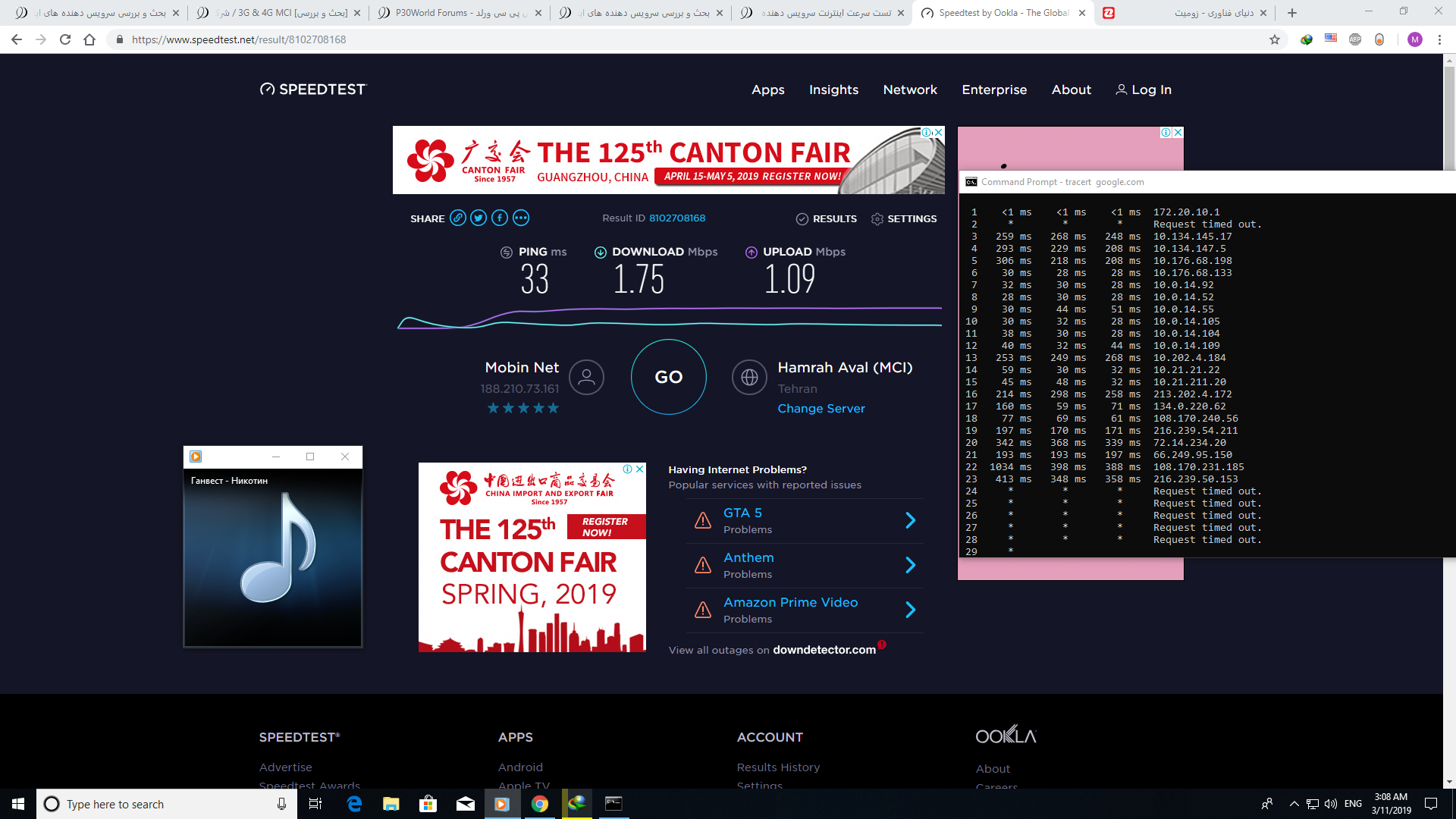Click Change Server link
Screen dimensions: 1456x819
click(821, 408)
